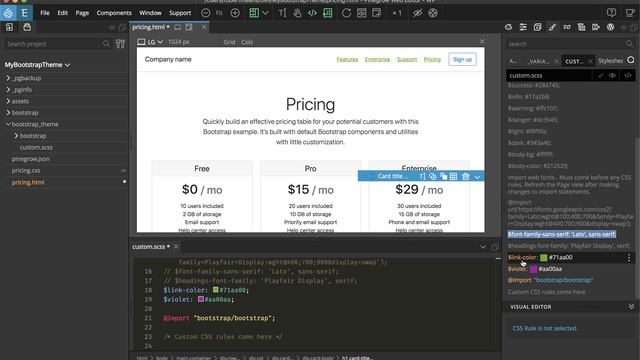Select the text edit tool in toolbar
The image size is (640, 360).
[282, 13]
